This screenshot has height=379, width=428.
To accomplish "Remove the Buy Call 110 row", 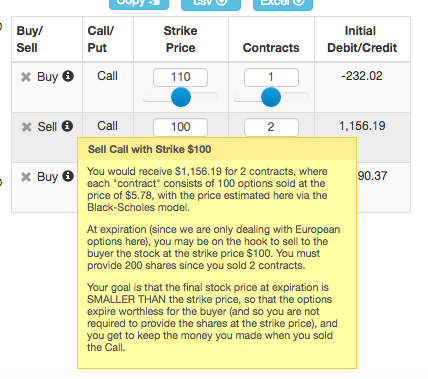I will pyautogui.click(x=26, y=77).
